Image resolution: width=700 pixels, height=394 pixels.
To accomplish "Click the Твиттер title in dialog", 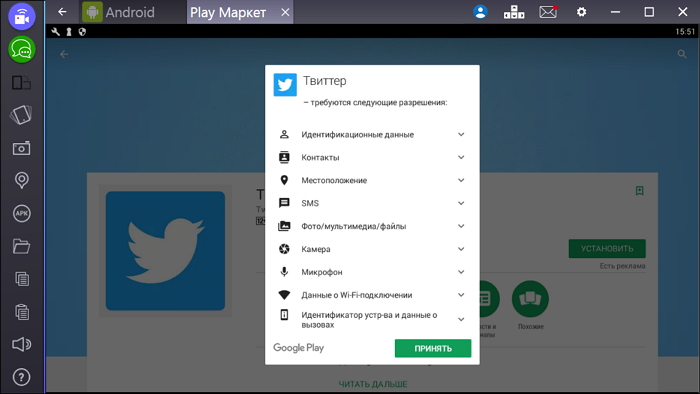I will coord(325,81).
